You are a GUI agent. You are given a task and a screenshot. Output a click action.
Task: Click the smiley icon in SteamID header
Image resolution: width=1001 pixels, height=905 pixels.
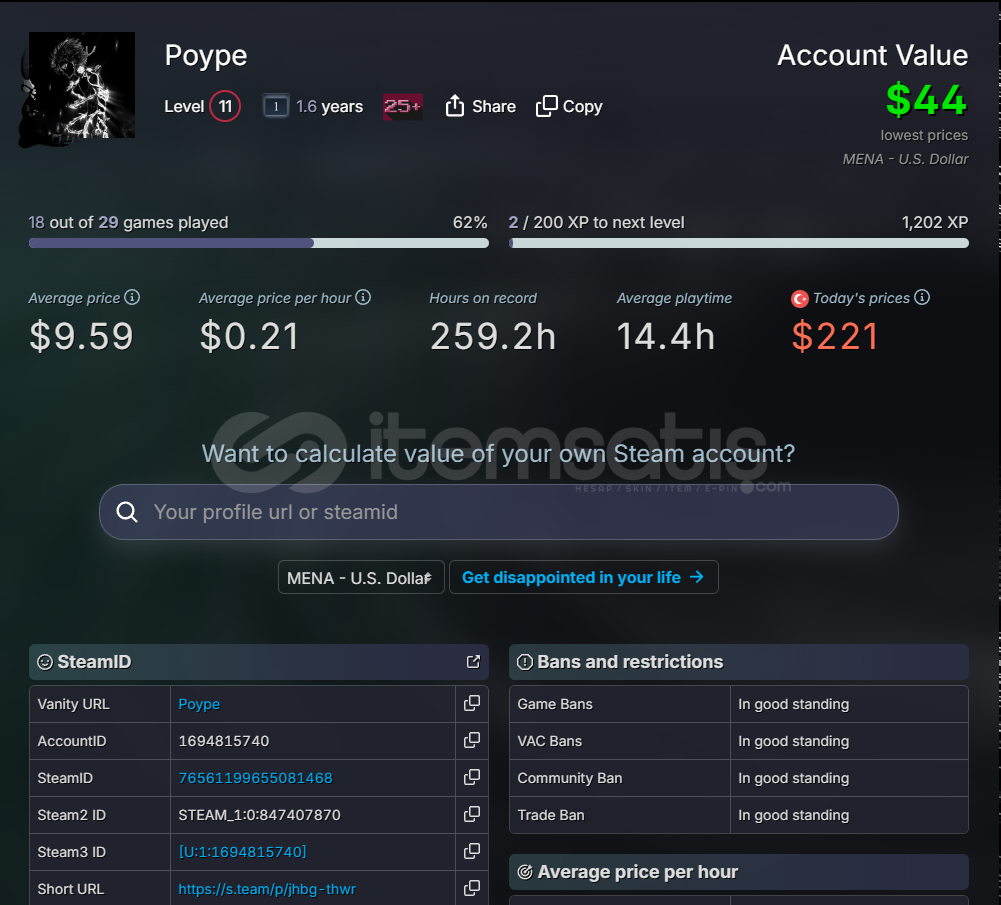click(x=45, y=662)
